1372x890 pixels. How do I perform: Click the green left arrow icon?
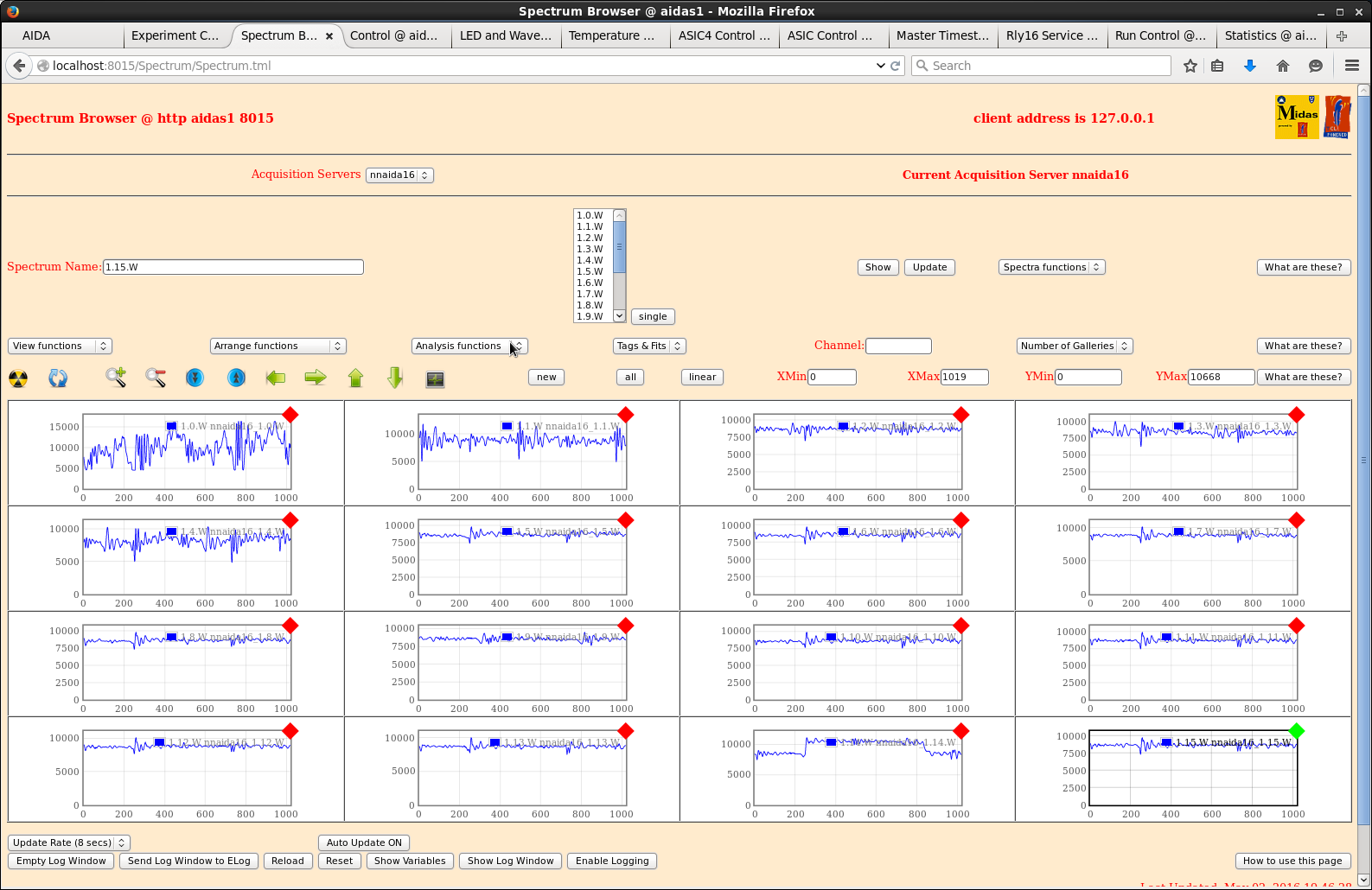coord(276,378)
